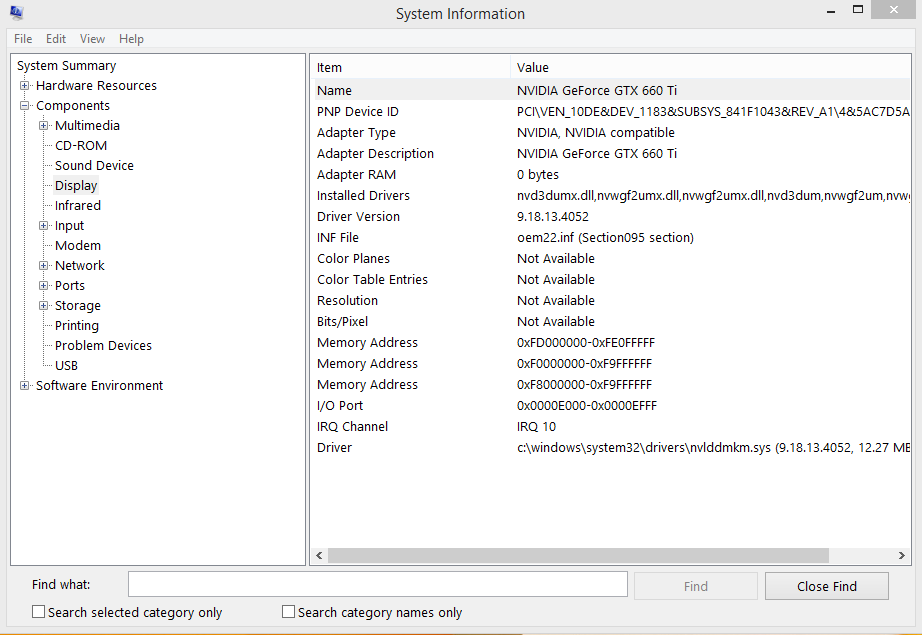Select the Network category
Image resolution: width=922 pixels, height=635 pixels.
[x=79, y=265]
